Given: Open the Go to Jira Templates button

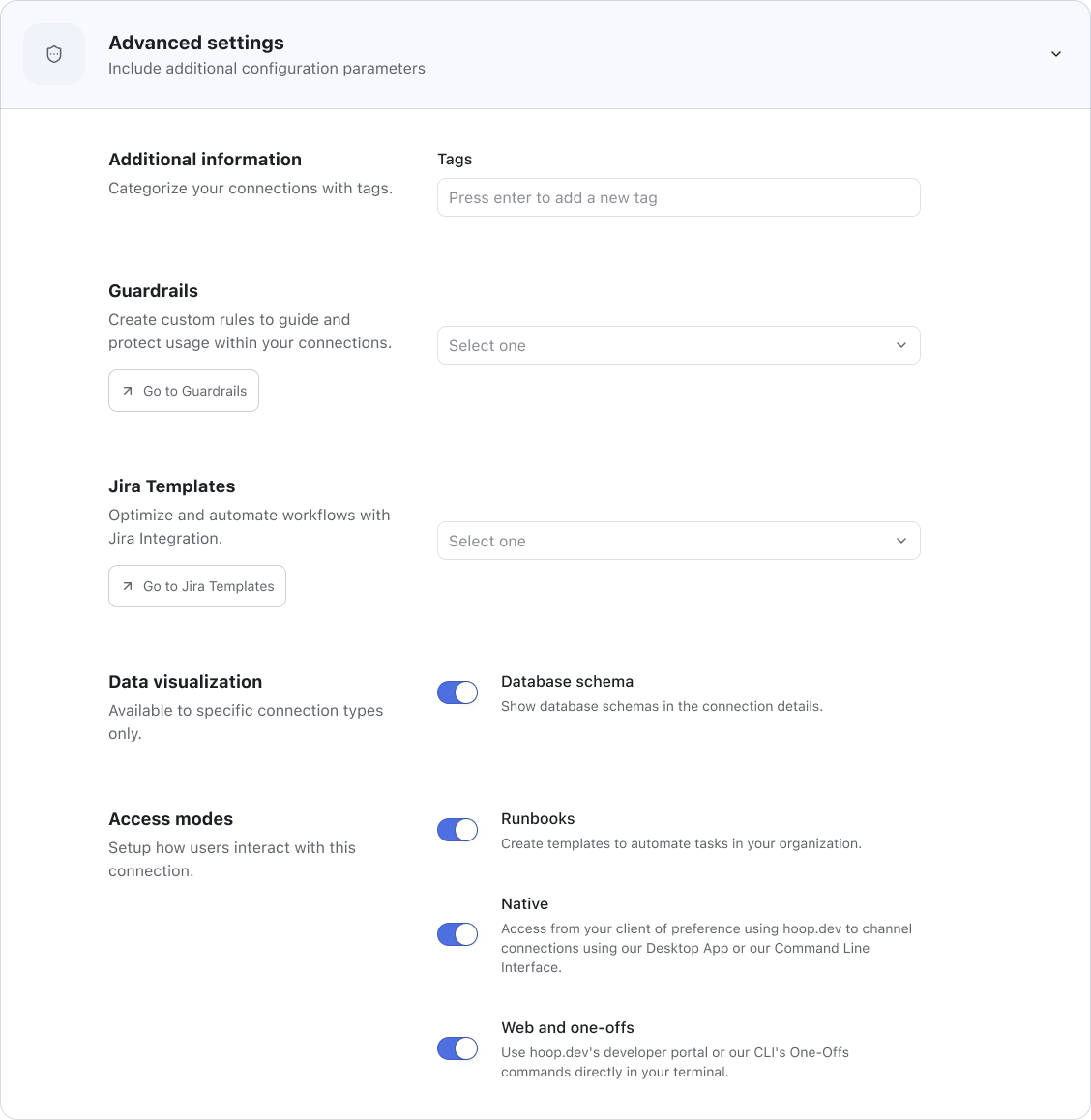Looking at the screenshot, I should 197,586.
